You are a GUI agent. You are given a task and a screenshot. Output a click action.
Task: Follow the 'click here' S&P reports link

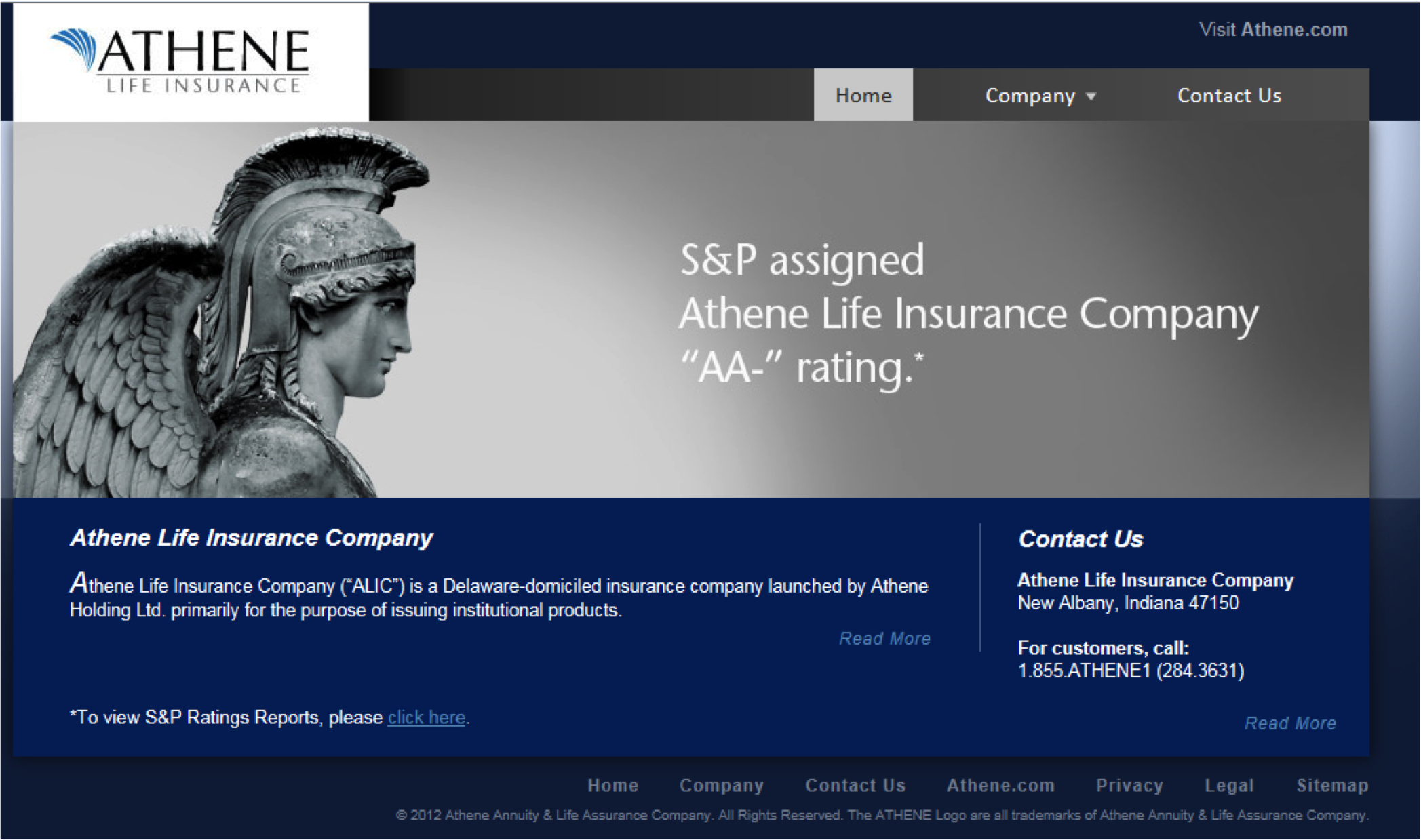[x=426, y=717]
